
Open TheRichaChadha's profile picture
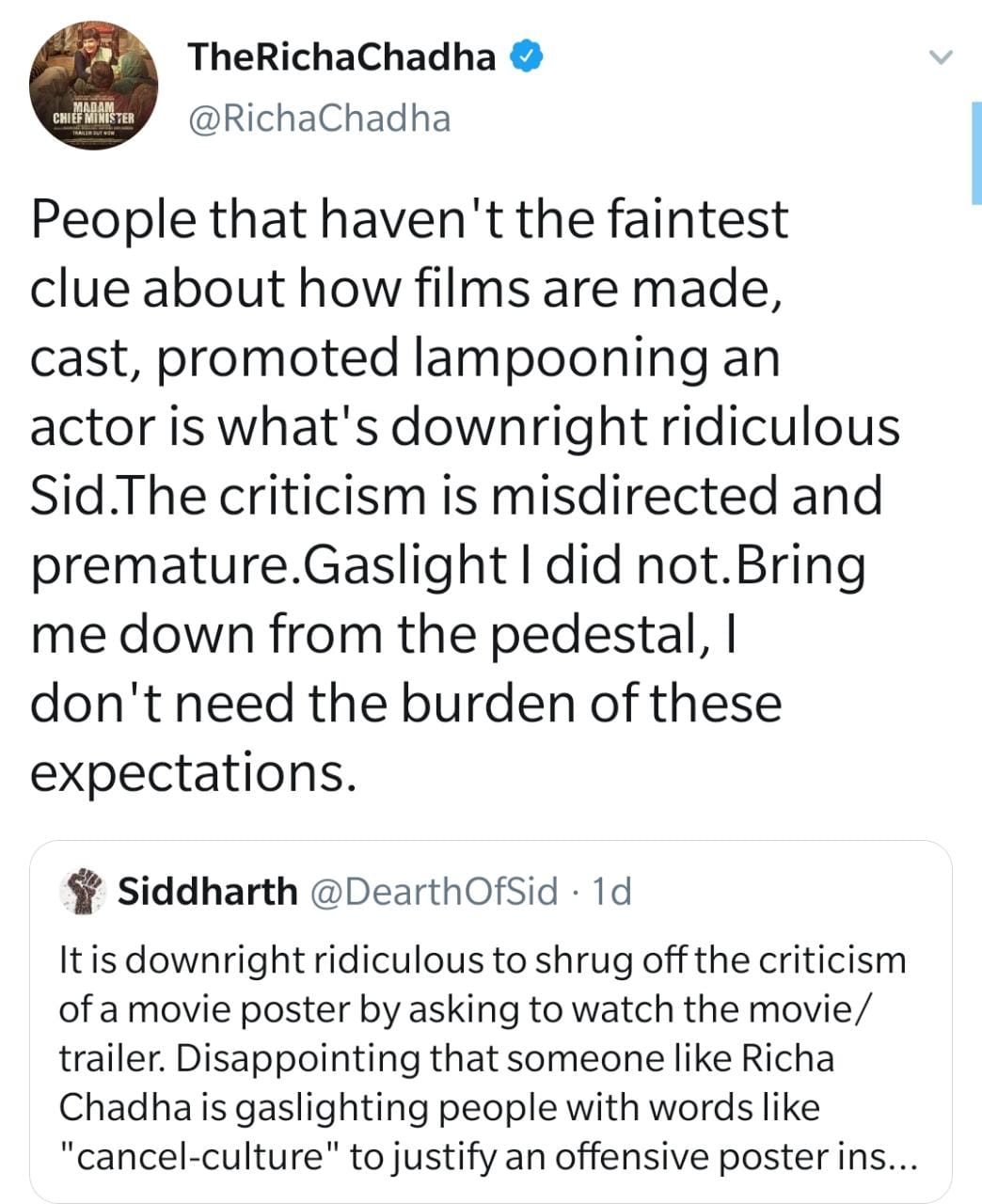[x=93, y=84]
